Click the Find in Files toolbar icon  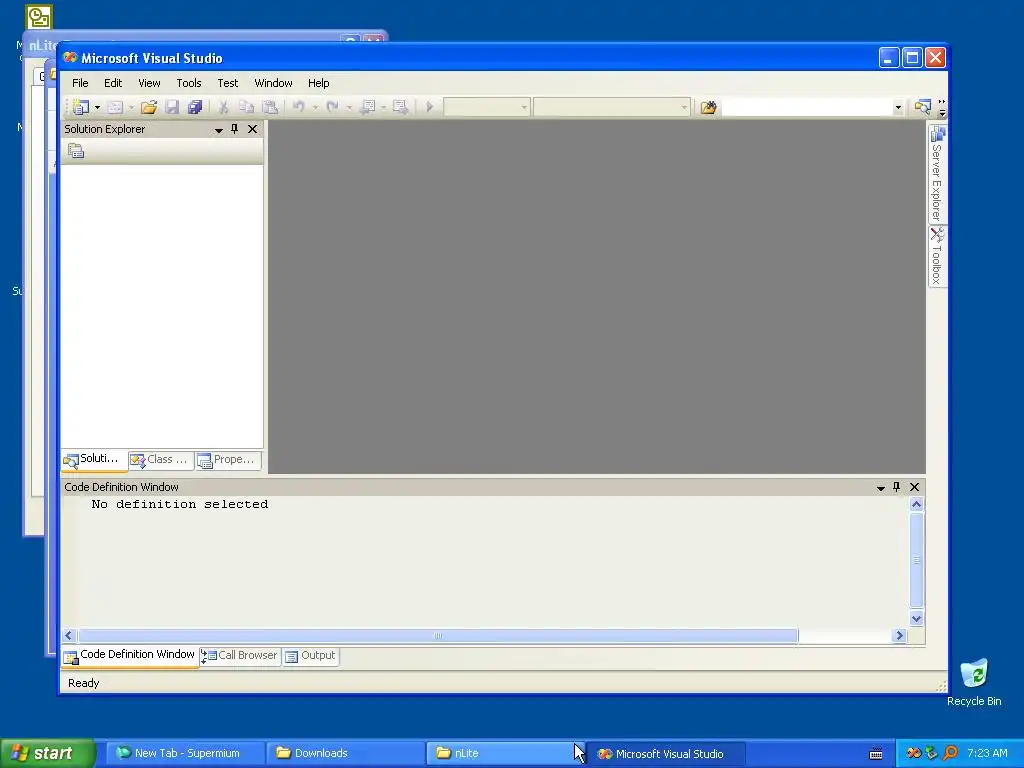[709, 107]
